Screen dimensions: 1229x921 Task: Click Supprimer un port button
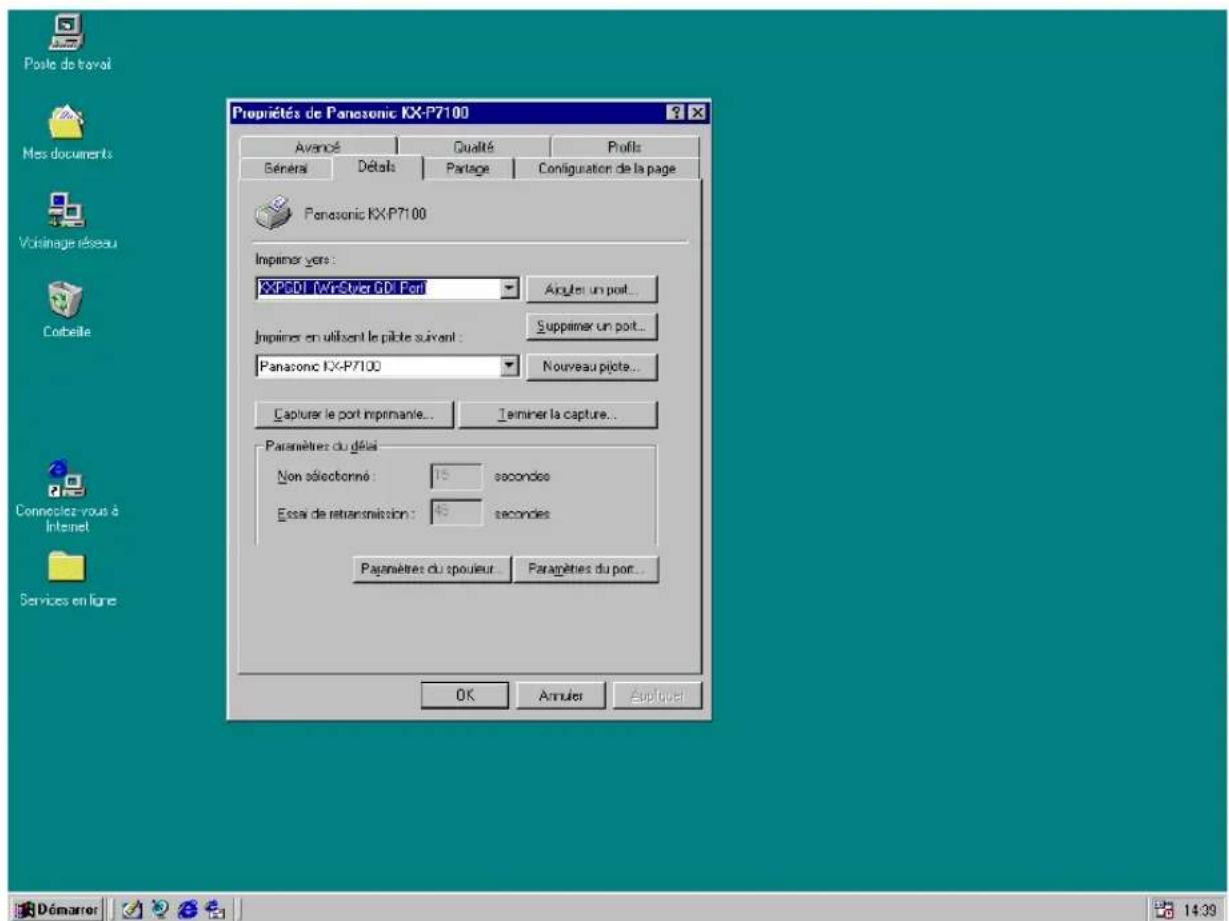(x=592, y=326)
